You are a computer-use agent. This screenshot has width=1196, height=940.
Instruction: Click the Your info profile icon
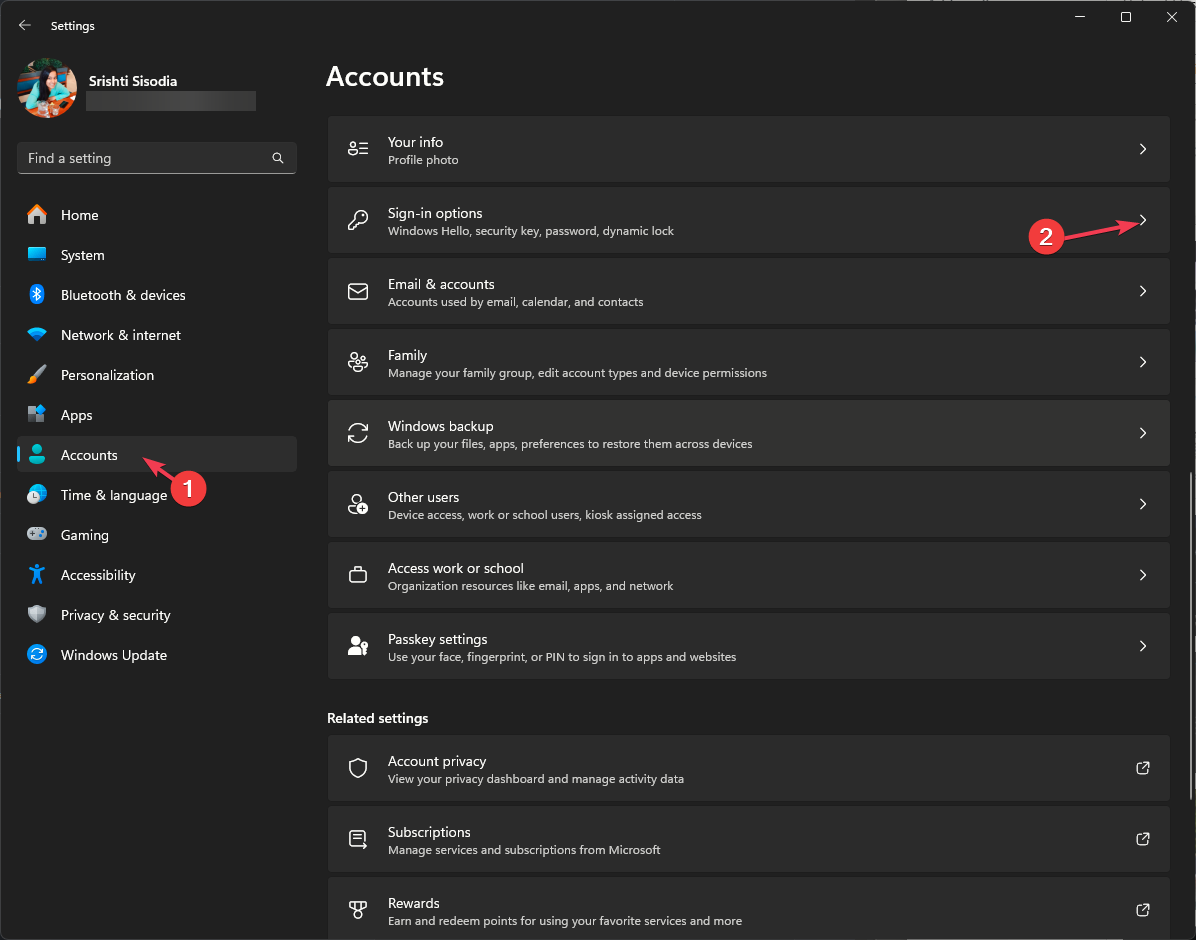pyautogui.click(x=358, y=149)
